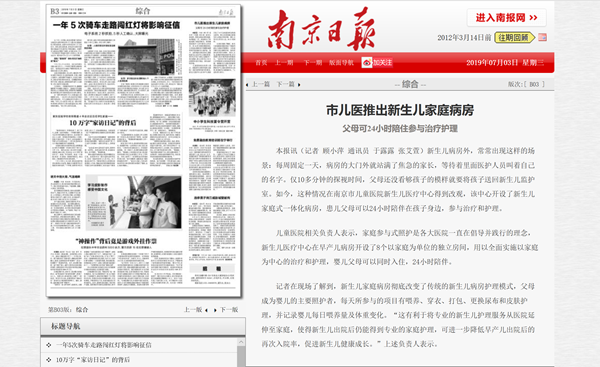Click the Weibo 加关注 follow button

point(377,62)
